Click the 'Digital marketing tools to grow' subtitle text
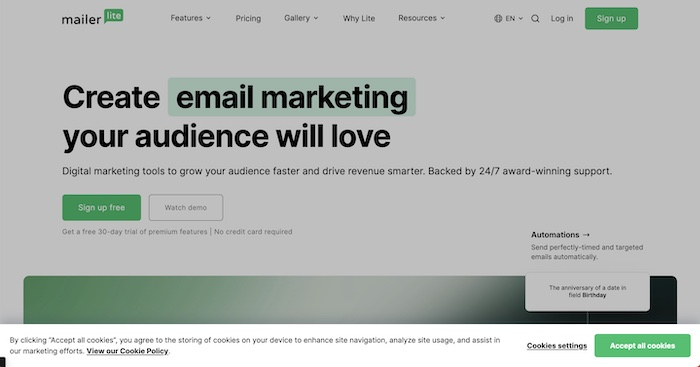Viewport: 700px width, 367px height. [x=337, y=171]
